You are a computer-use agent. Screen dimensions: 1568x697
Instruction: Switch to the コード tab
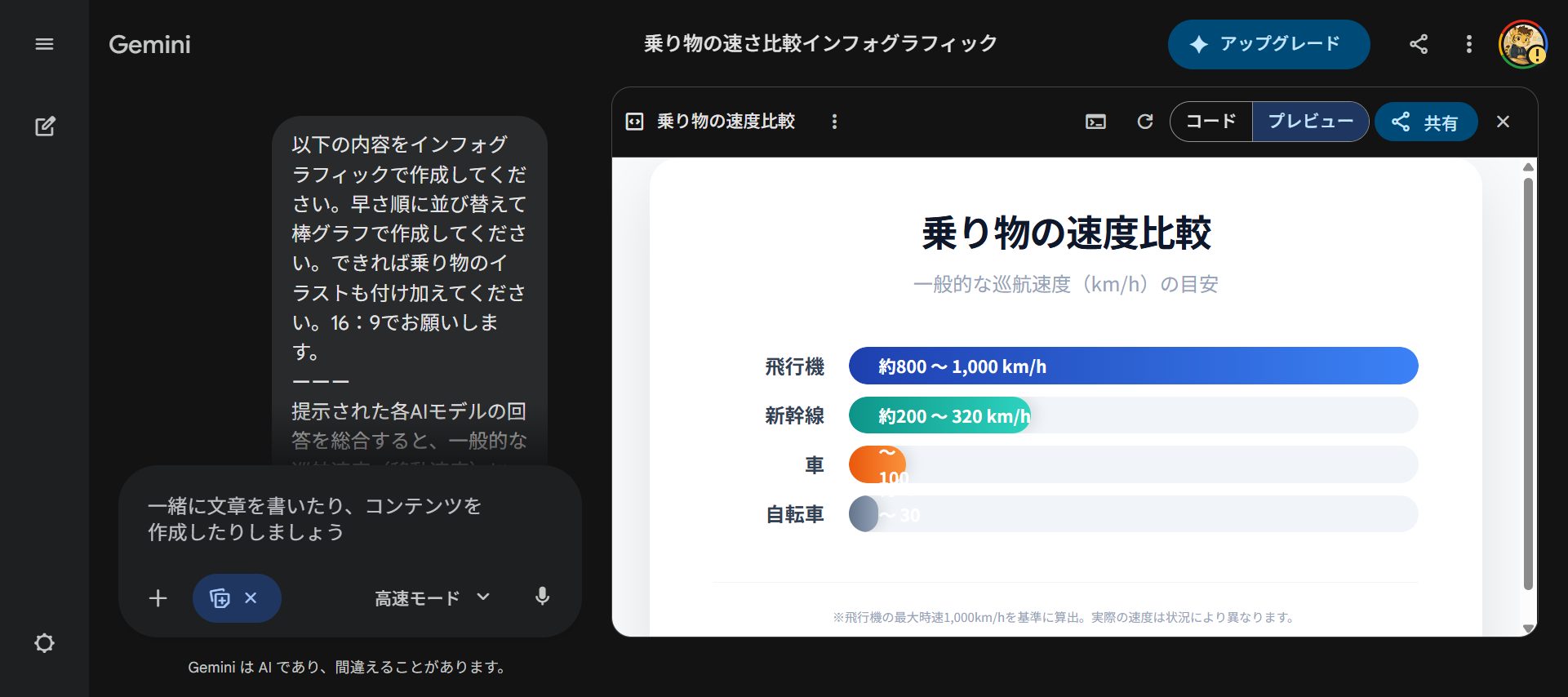coord(1211,122)
